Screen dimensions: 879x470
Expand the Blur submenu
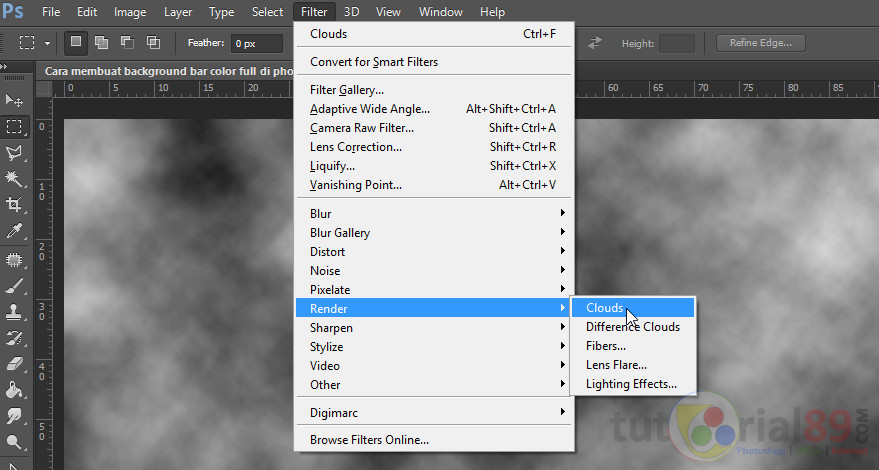[433, 214]
